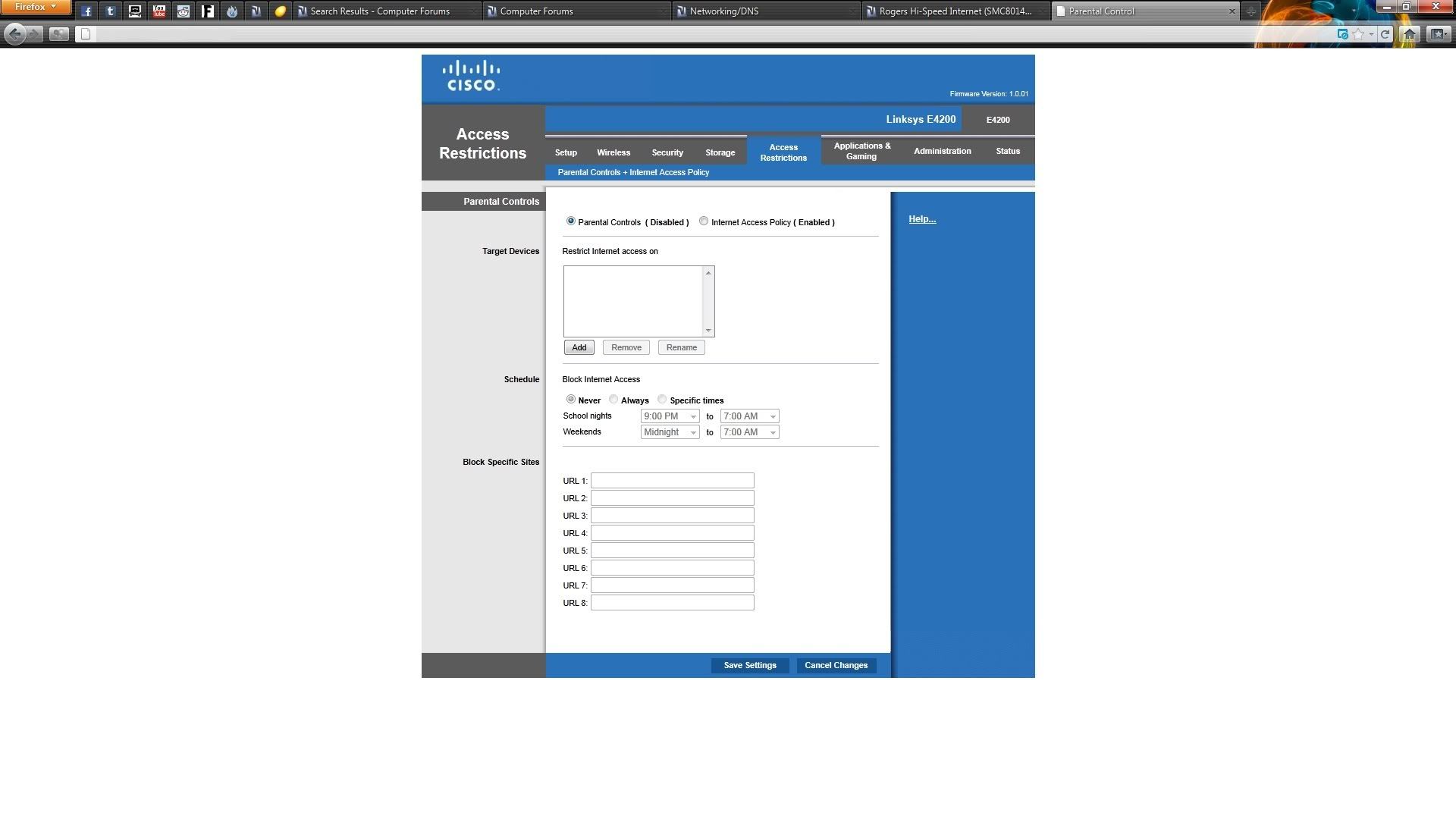Click the toolbar button next to Forward arrow

click(x=58, y=34)
